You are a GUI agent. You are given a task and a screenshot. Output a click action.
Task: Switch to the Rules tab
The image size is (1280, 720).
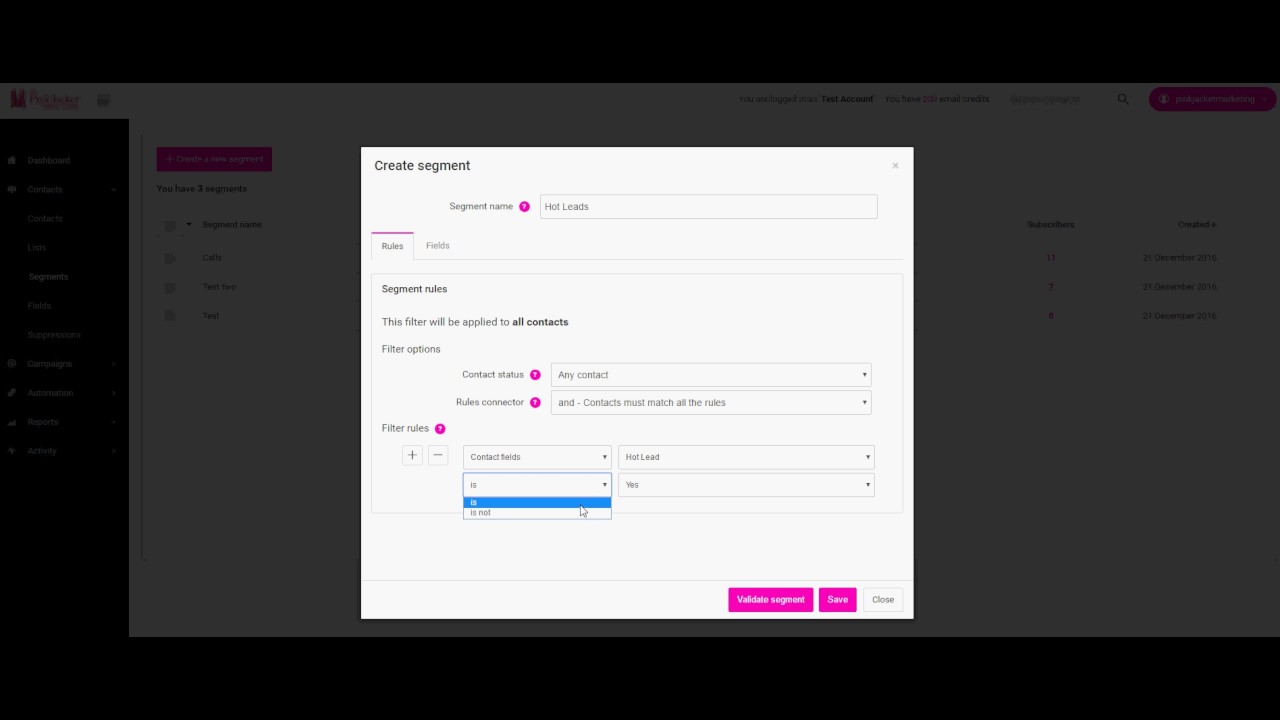tap(392, 246)
